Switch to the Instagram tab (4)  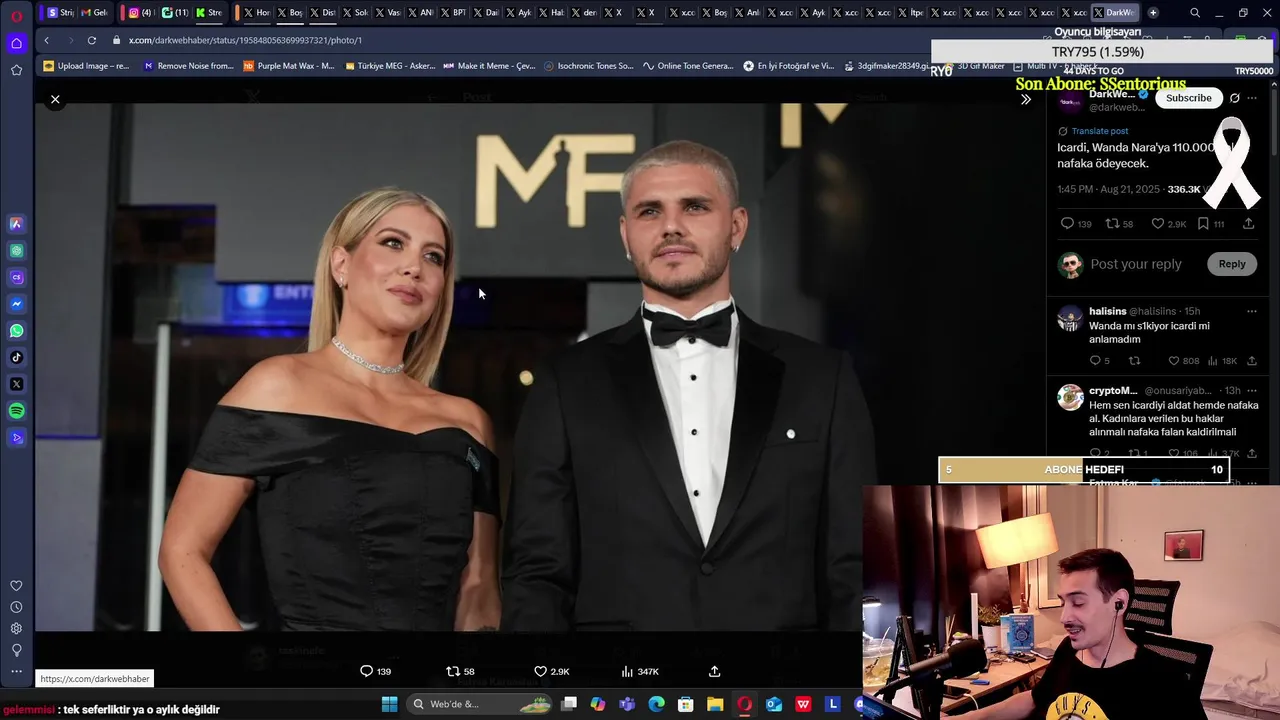(141, 13)
